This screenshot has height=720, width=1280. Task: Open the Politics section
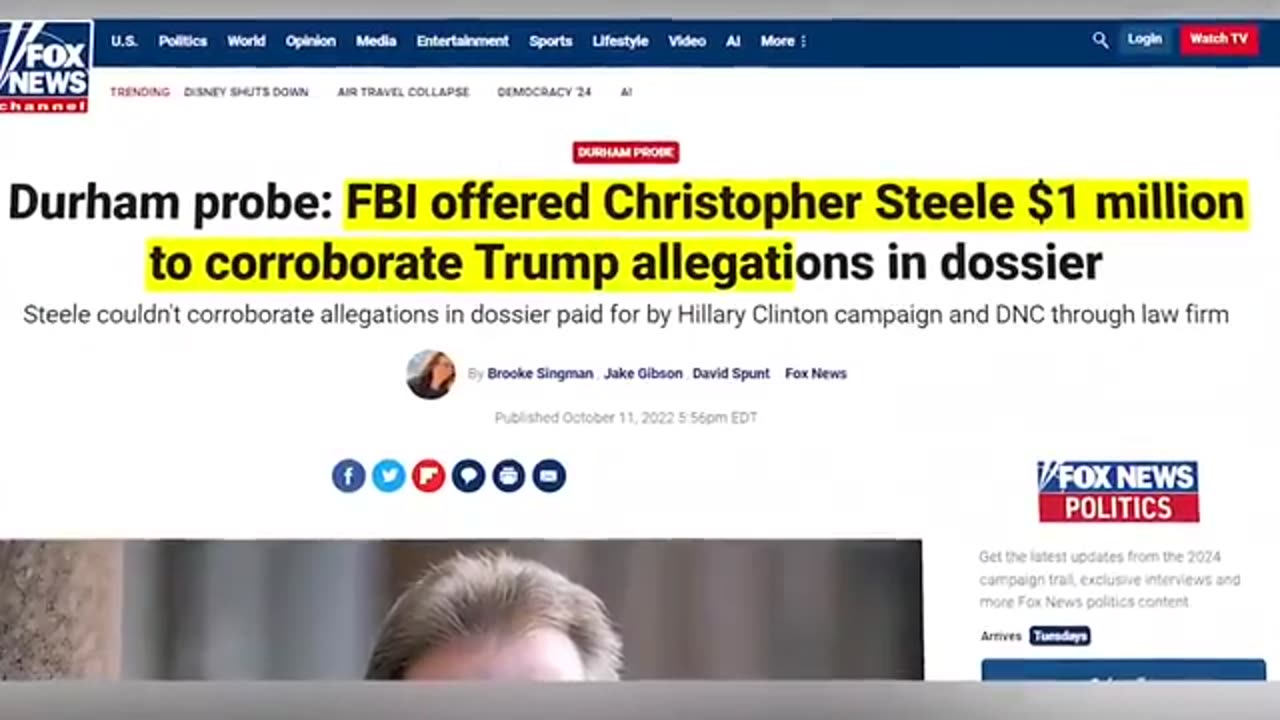183,41
